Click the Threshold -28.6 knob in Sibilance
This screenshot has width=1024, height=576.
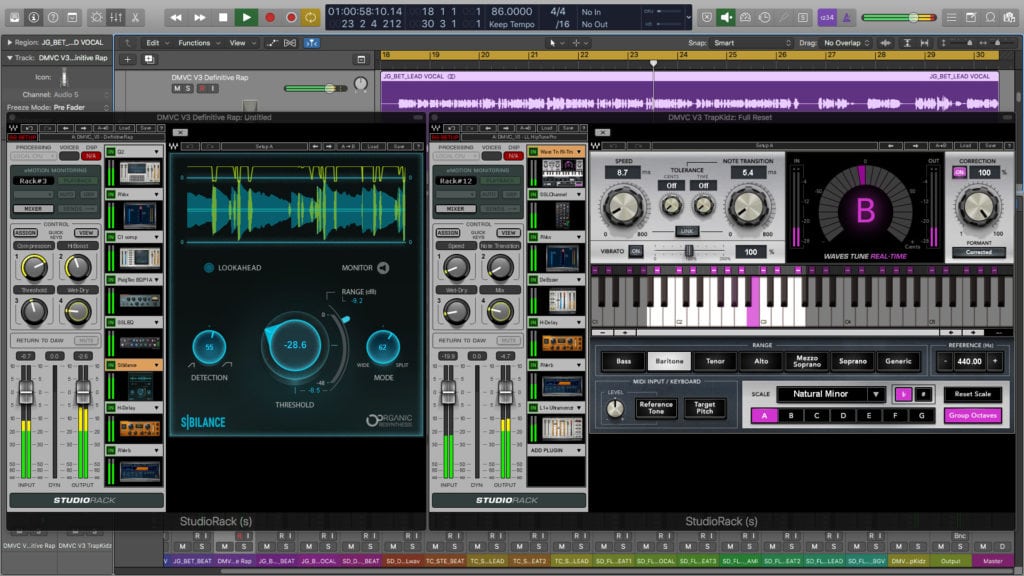pyautogui.click(x=295, y=345)
